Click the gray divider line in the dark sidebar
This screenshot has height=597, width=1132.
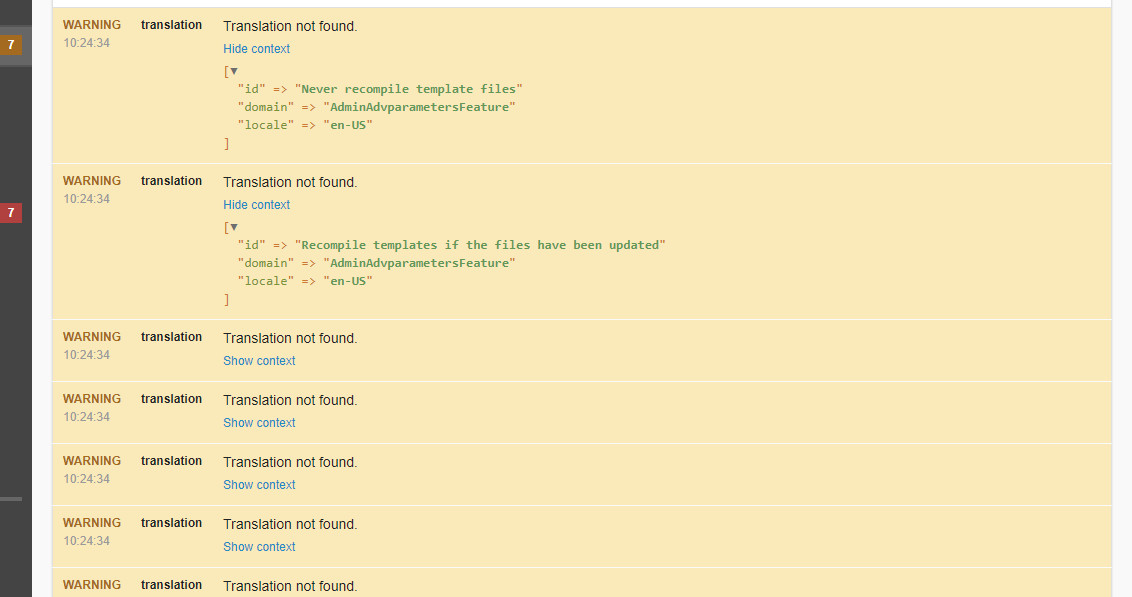11,499
